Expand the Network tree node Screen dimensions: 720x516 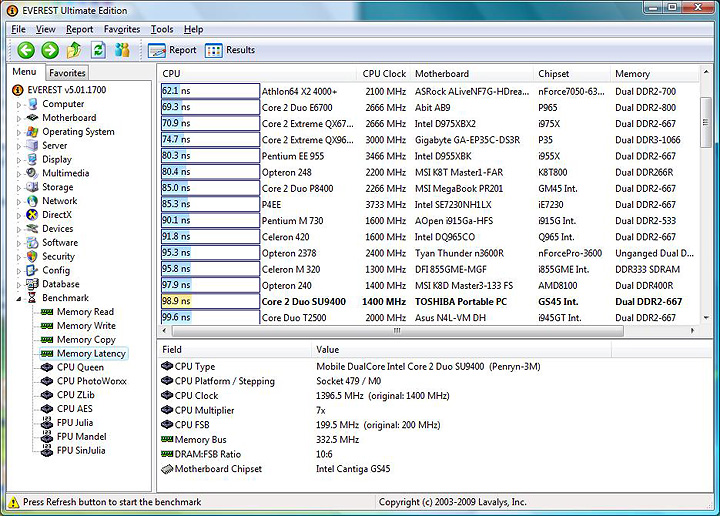tap(19, 202)
